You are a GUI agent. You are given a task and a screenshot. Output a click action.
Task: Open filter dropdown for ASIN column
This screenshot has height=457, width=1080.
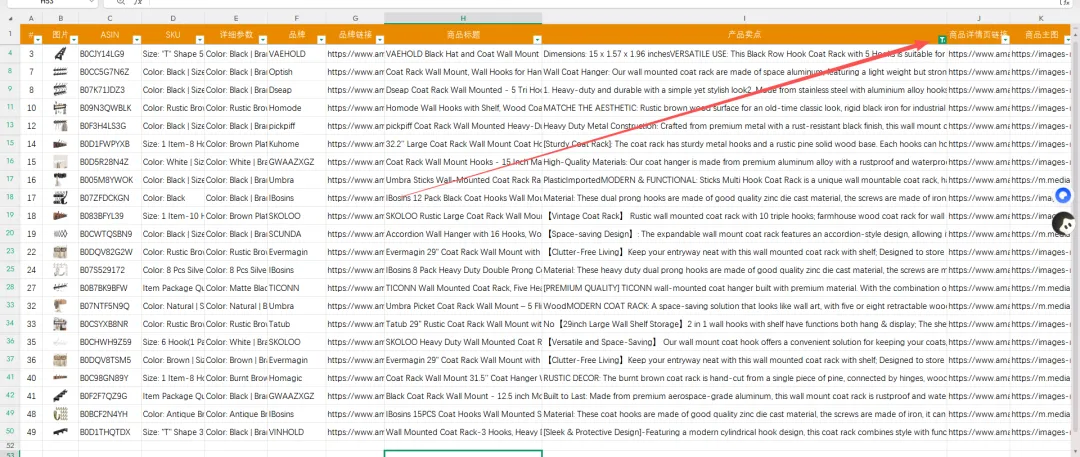pyautogui.click(x=137, y=40)
